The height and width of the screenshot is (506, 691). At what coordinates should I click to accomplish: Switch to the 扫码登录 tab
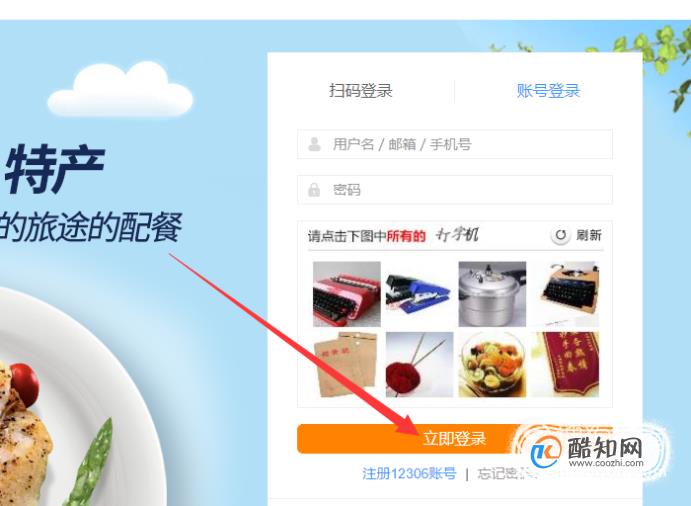[x=360, y=91]
